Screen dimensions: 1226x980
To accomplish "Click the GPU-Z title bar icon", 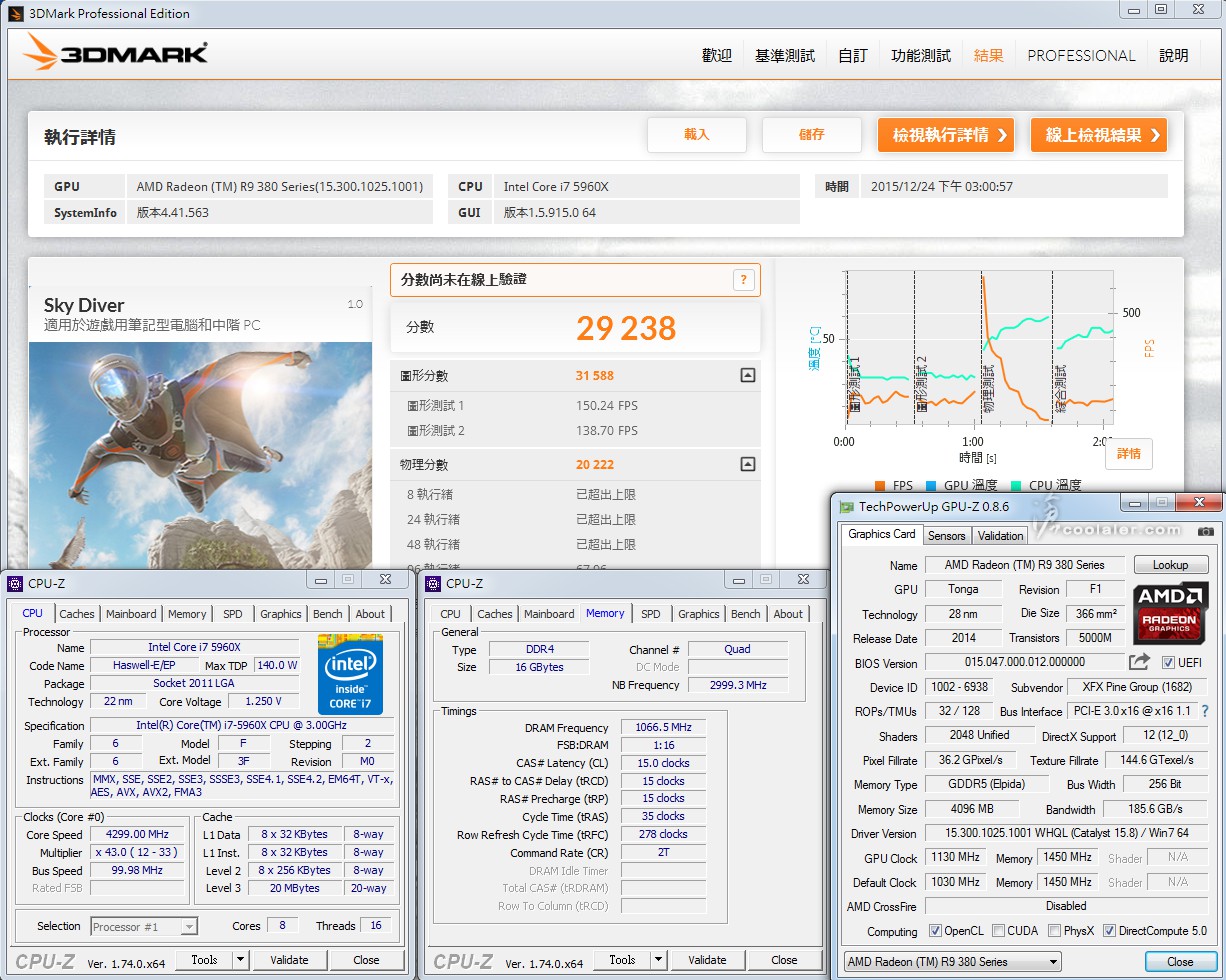I will [x=847, y=507].
